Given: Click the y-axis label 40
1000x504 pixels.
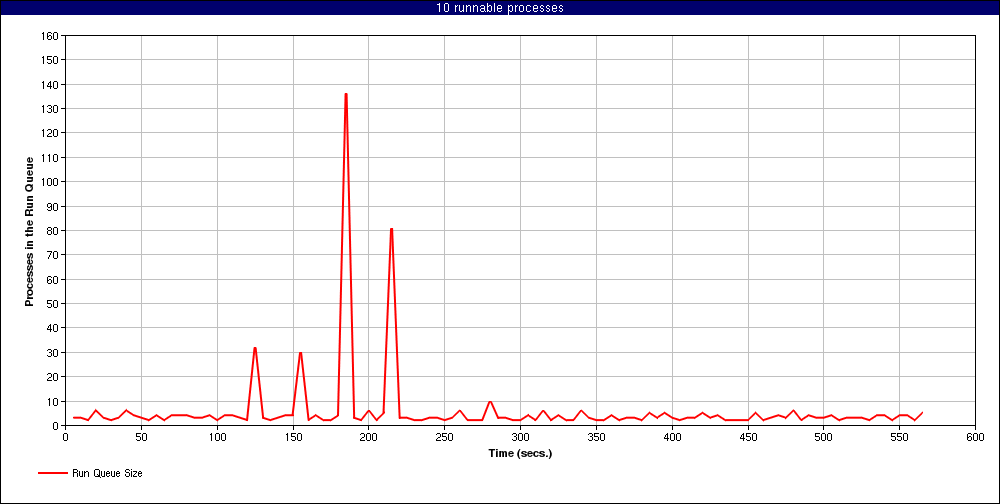Looking at the screenshot, I should (54, 328).
